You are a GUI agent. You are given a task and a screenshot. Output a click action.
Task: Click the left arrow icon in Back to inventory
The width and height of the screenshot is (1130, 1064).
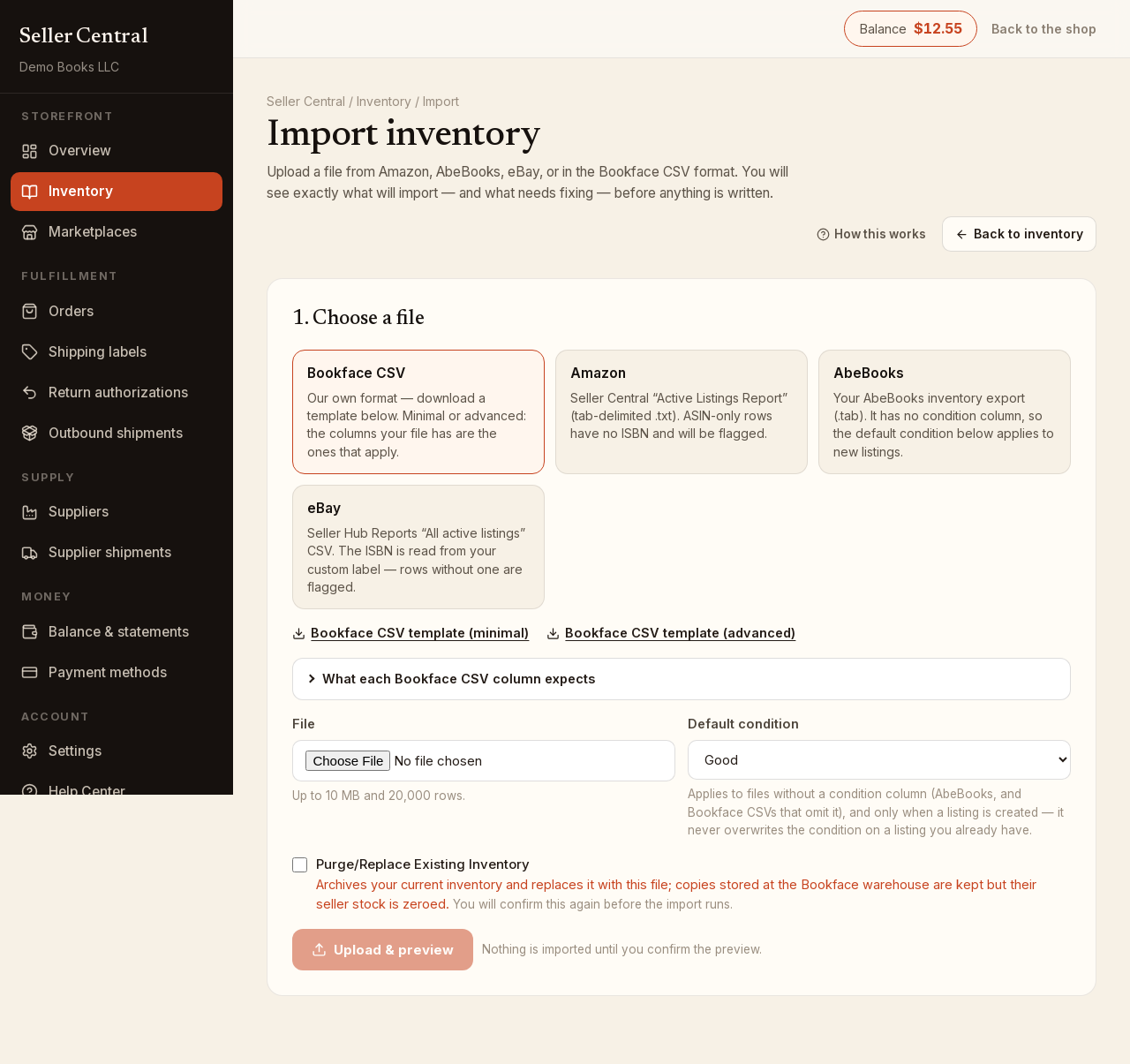(x=961, y=235)
